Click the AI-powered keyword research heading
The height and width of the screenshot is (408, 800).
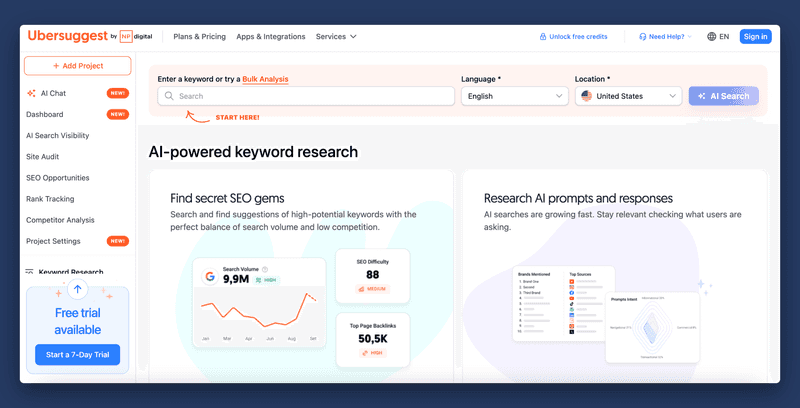253,152
